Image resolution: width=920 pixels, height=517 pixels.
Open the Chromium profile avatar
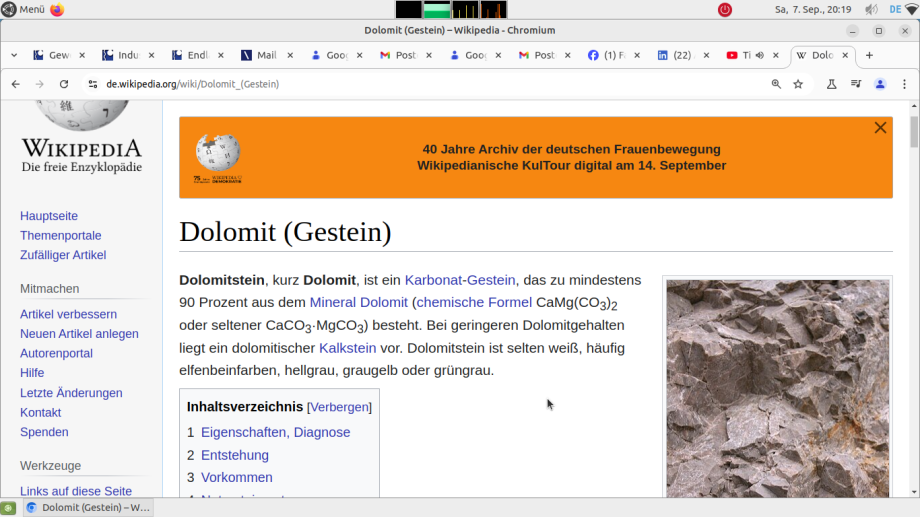click(880, 84)
